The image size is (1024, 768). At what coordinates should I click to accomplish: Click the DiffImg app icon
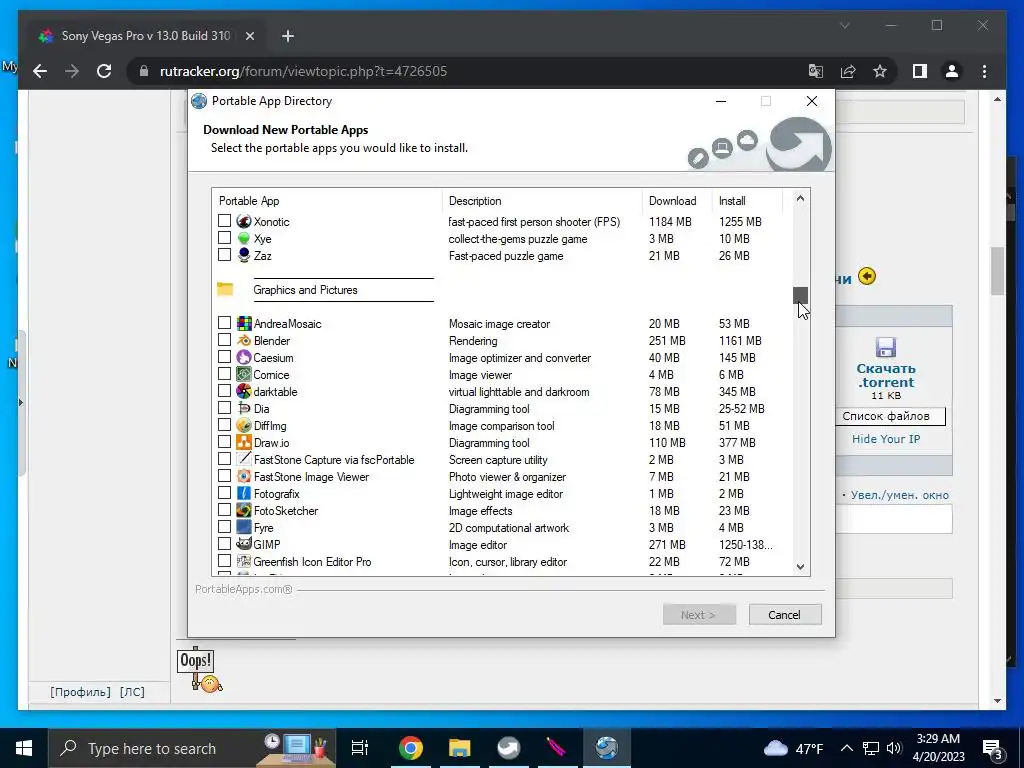click(x=244, y=425)
